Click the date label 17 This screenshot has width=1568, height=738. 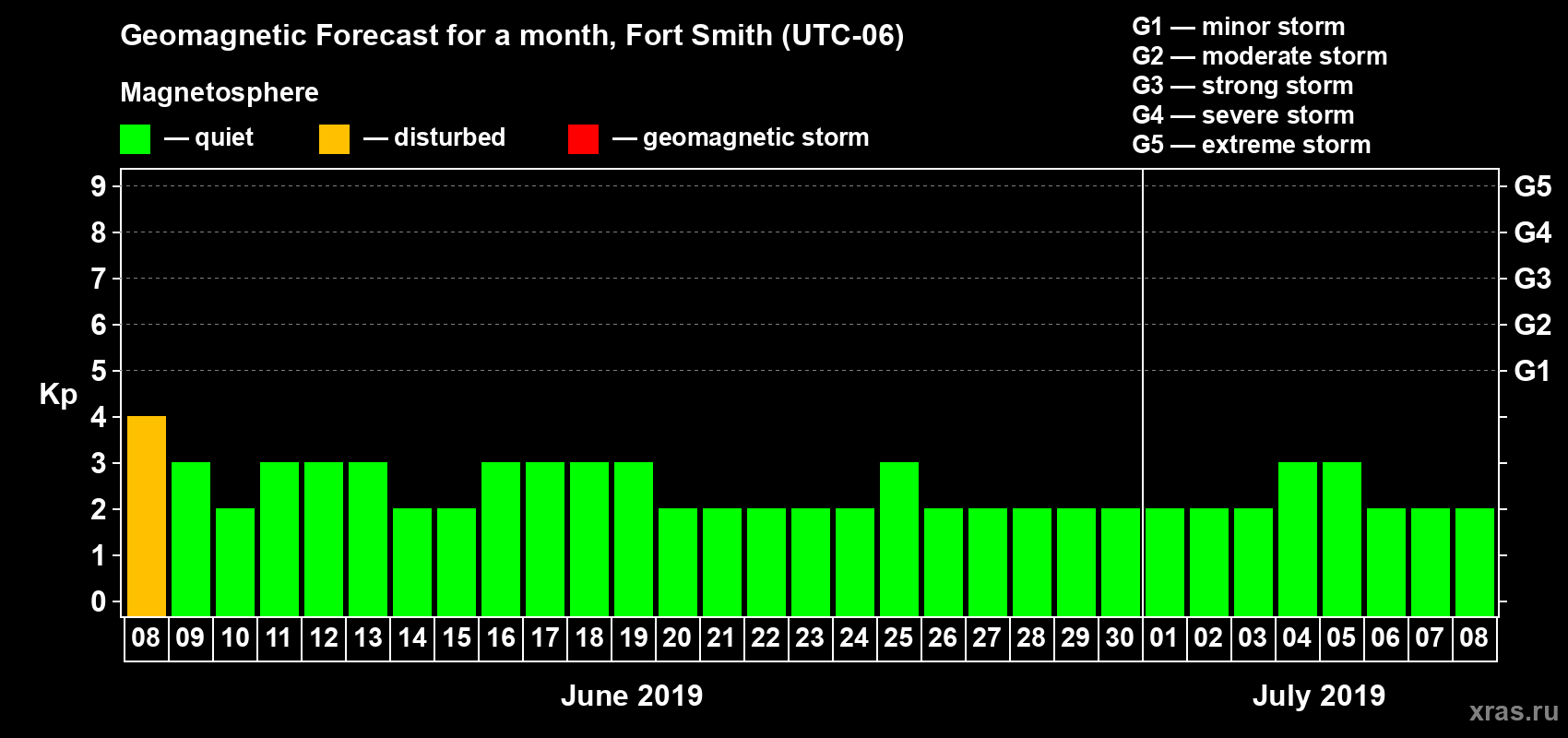coord(544,637)
